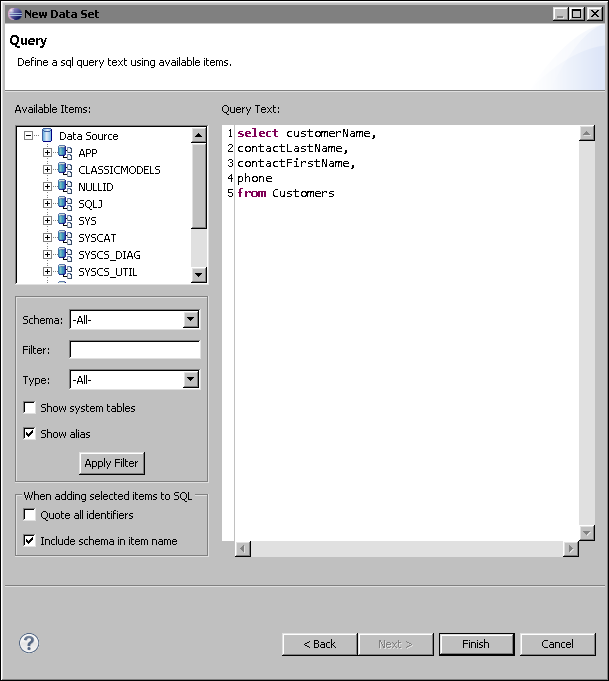Click on 'select customerName,' query line

coord(307,133)
